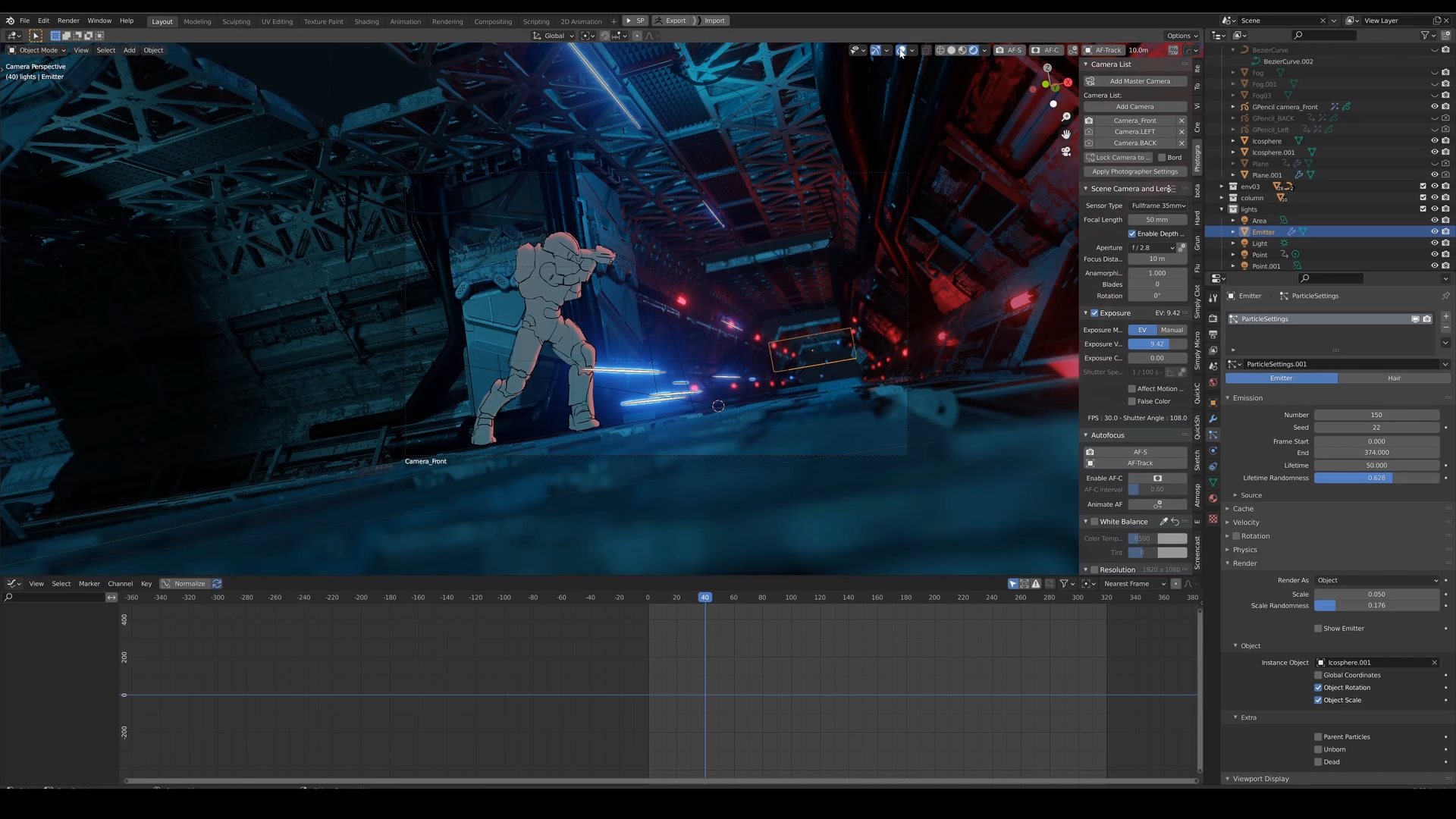Open the Render As dropdown

click(1376, 580)
